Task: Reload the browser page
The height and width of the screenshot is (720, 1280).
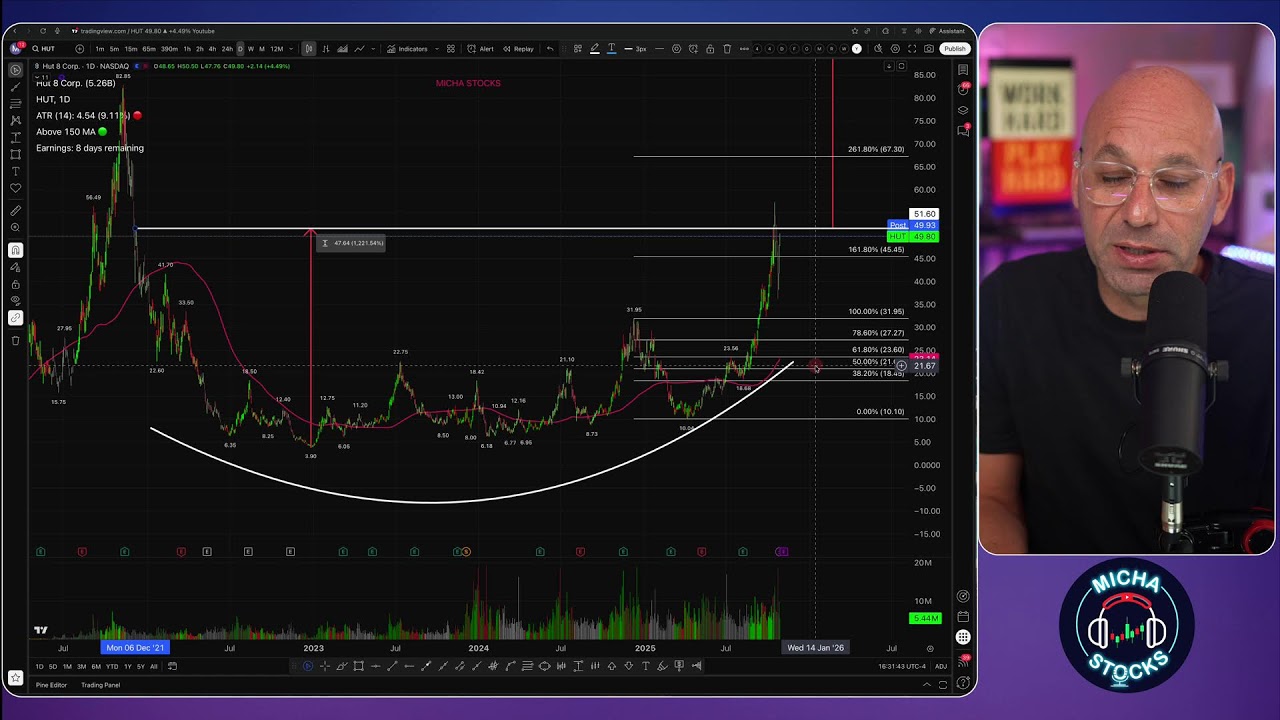Action: coord(42,31)
